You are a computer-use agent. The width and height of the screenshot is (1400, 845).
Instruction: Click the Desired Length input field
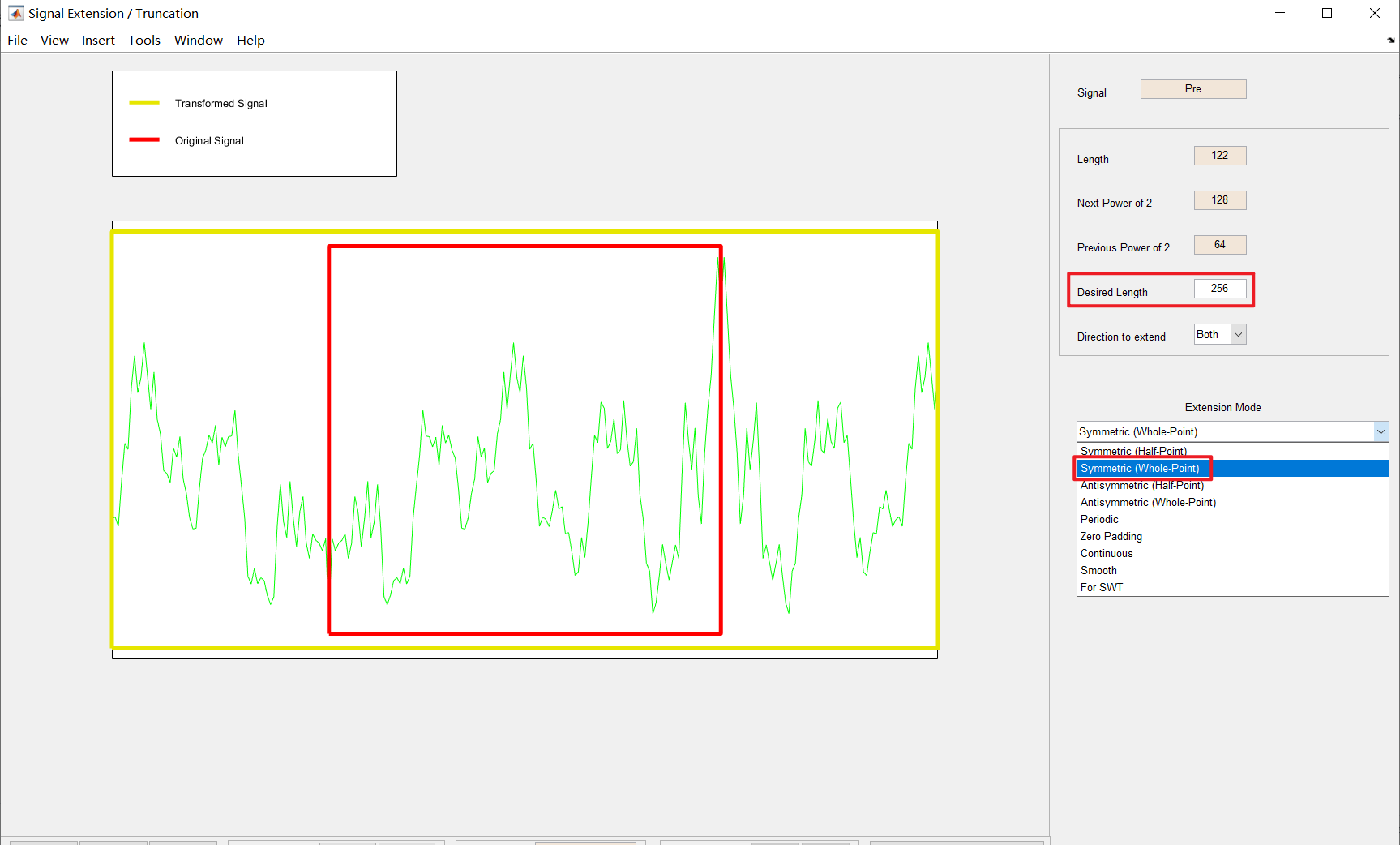pyautogui.click(x=1219, y=289)
